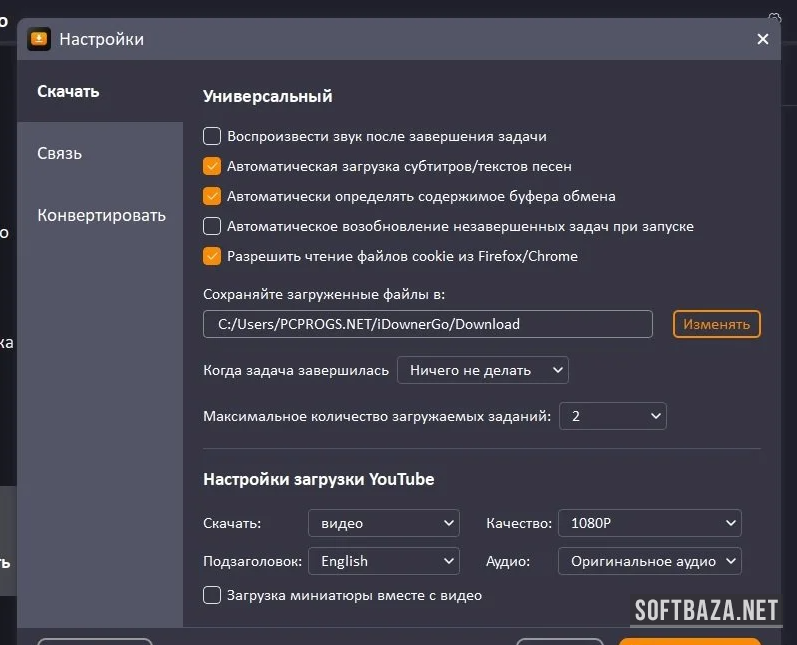Go to the Конвертировать settings tab
797x645 pixels.
[x=101, y=215]
